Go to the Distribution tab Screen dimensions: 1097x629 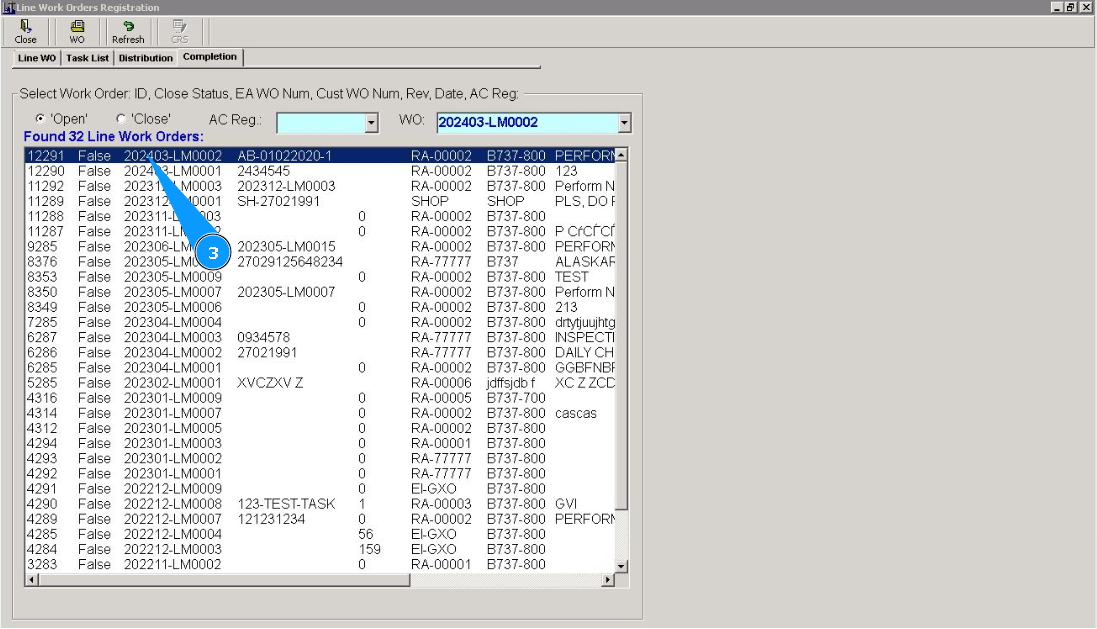click(146, 58)
